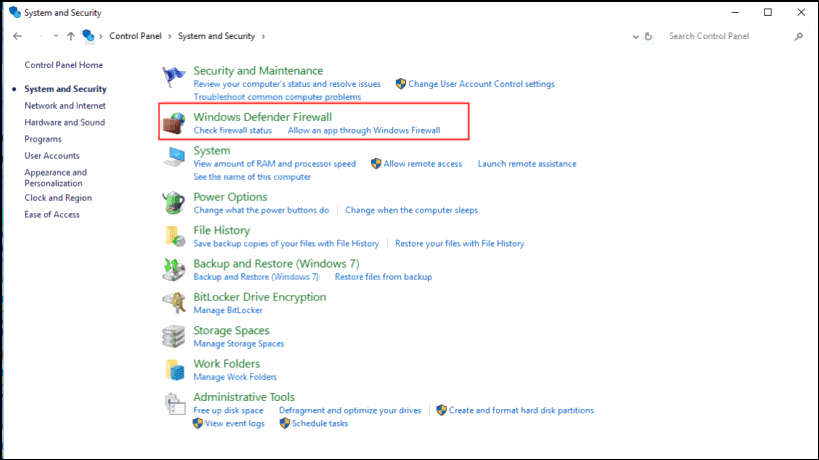Click the Control Panel breadcrumb
819x460 pixels.
tap(135, 36)
